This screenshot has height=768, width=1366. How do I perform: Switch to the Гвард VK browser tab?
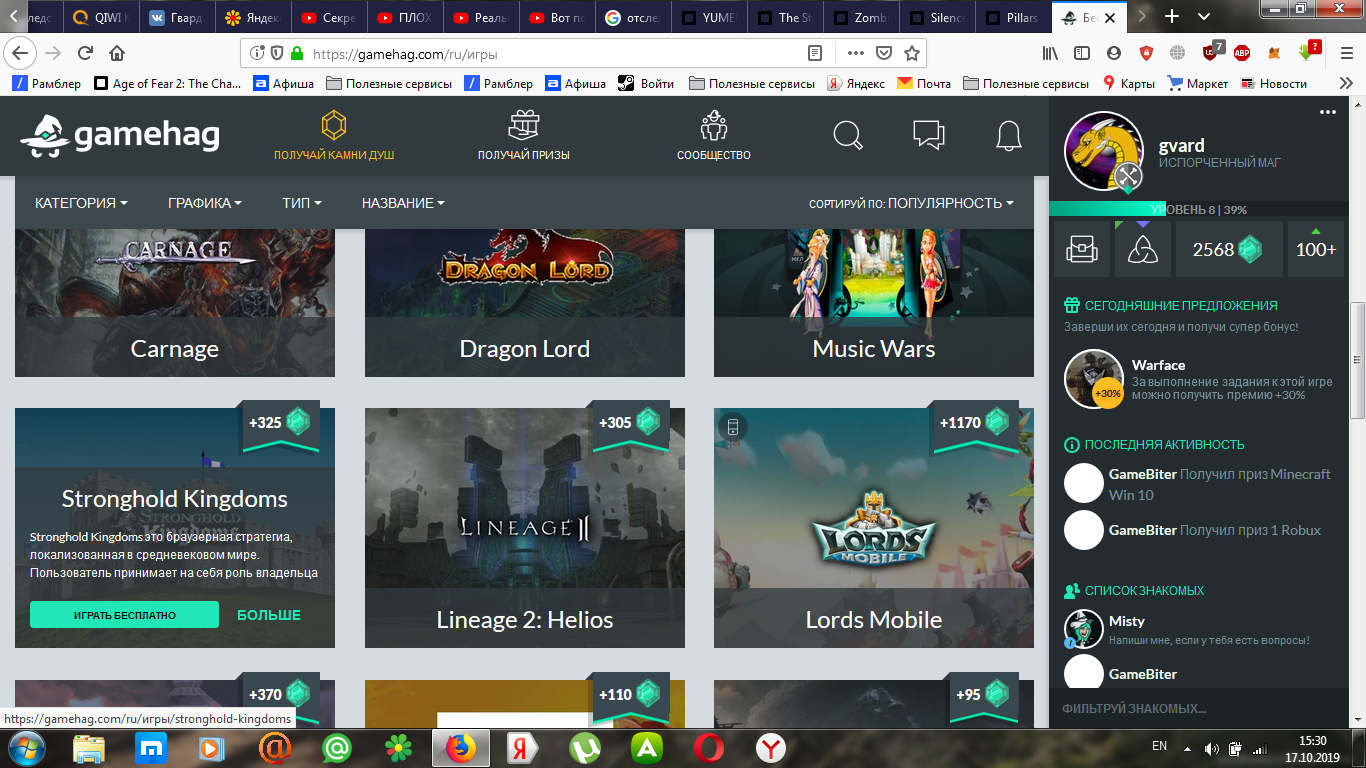[177, 17]
